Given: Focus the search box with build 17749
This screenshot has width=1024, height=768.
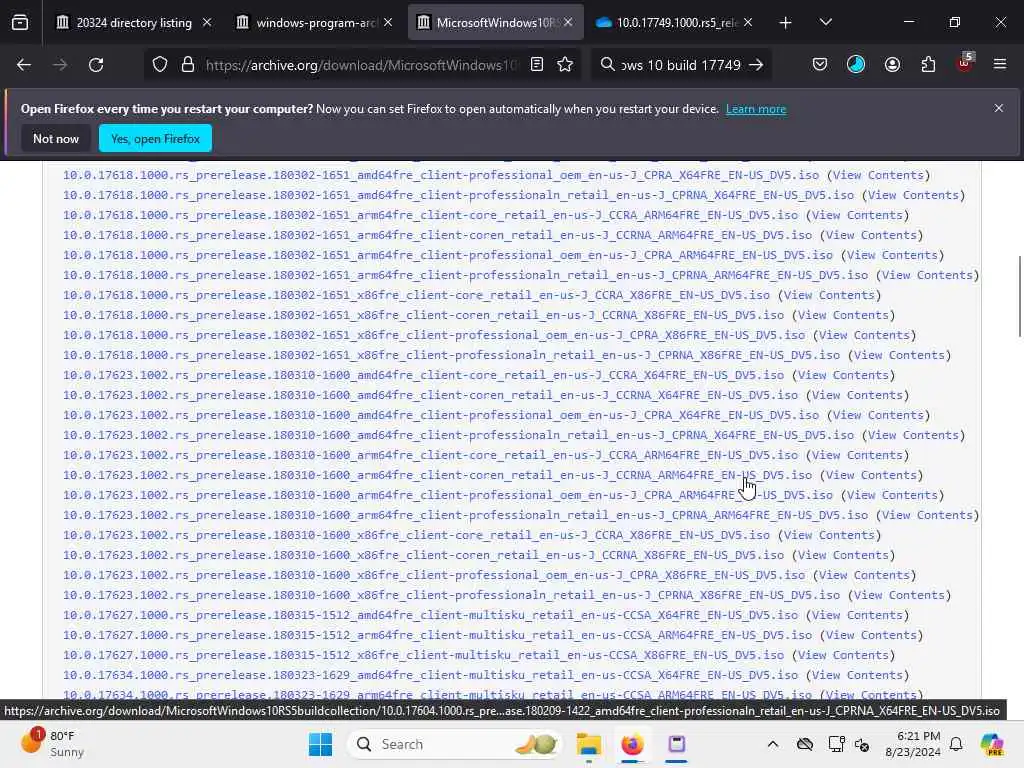Looking at the screenshot, I should (679, 65).
